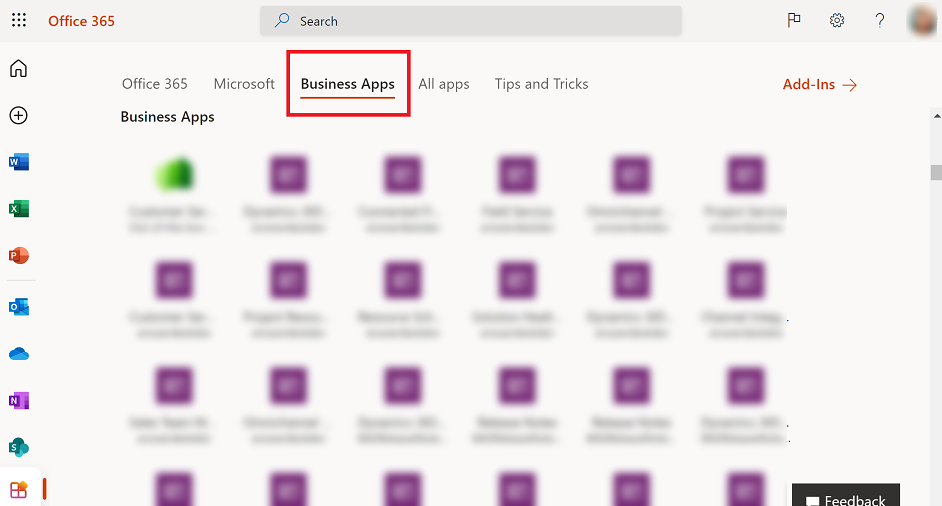Launch OneNote from the sidebar
942x506 pixels.
point(19,400)
